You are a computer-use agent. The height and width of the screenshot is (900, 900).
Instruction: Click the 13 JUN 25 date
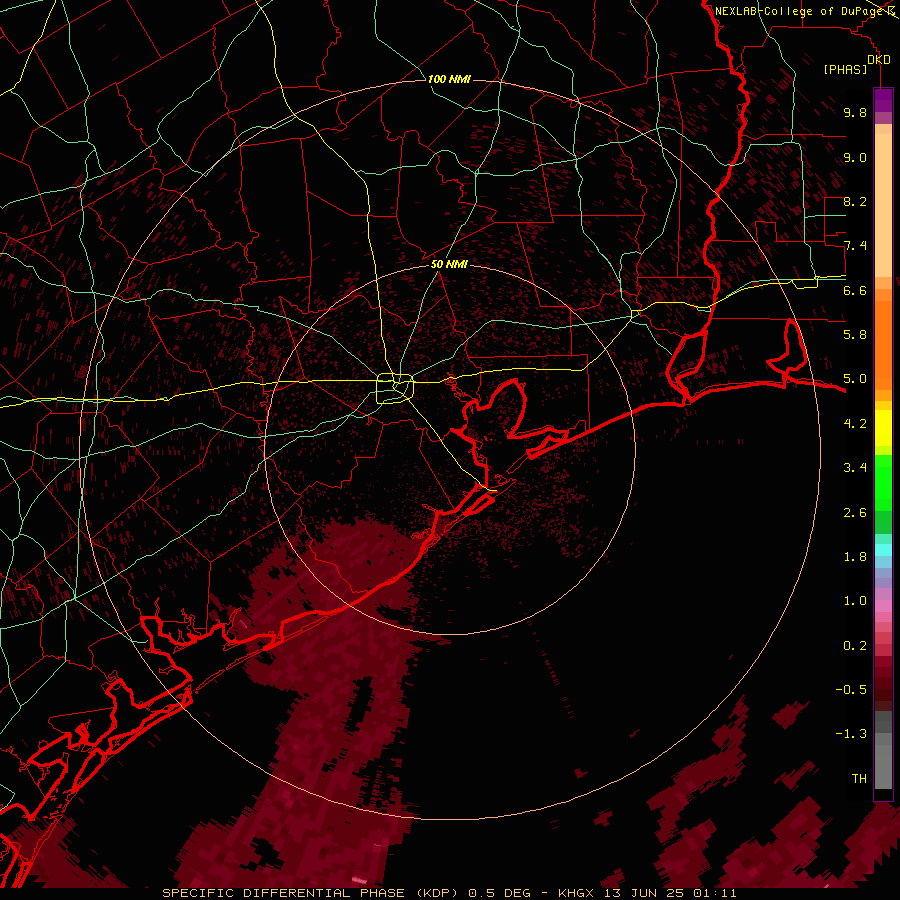click(x=643, y=893)
